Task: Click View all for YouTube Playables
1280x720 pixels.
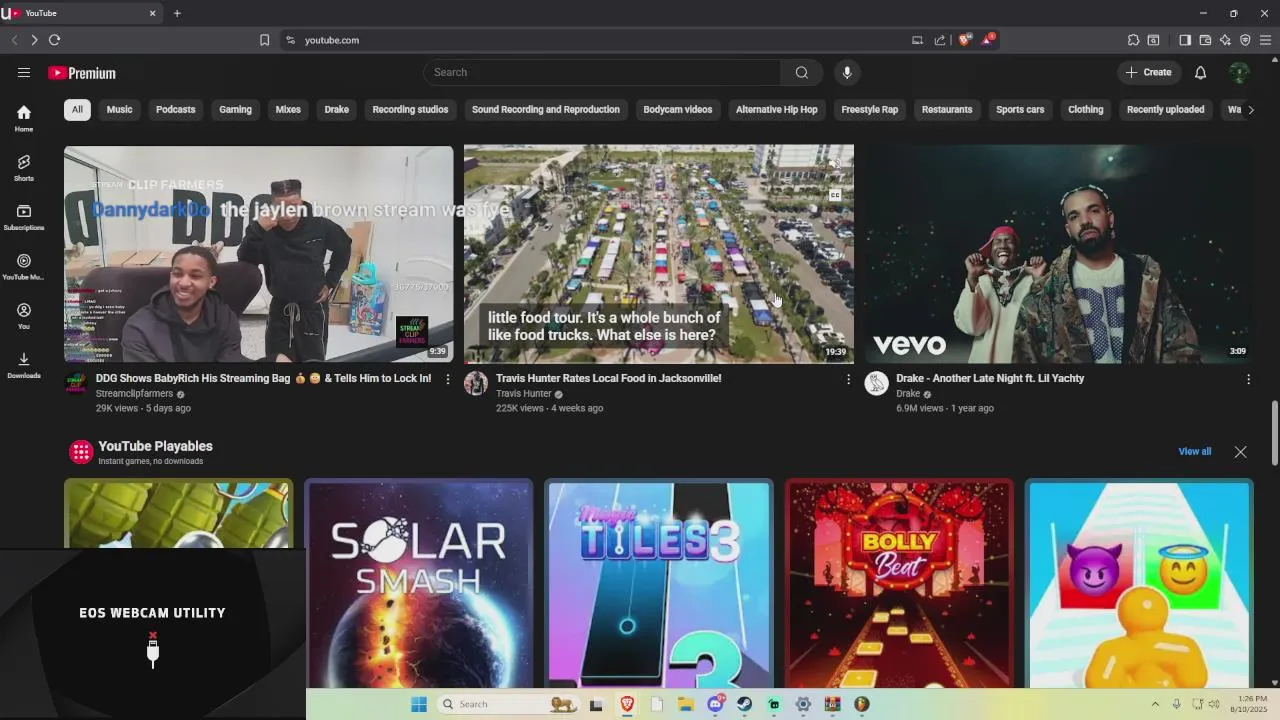Action: (1194, 451)
